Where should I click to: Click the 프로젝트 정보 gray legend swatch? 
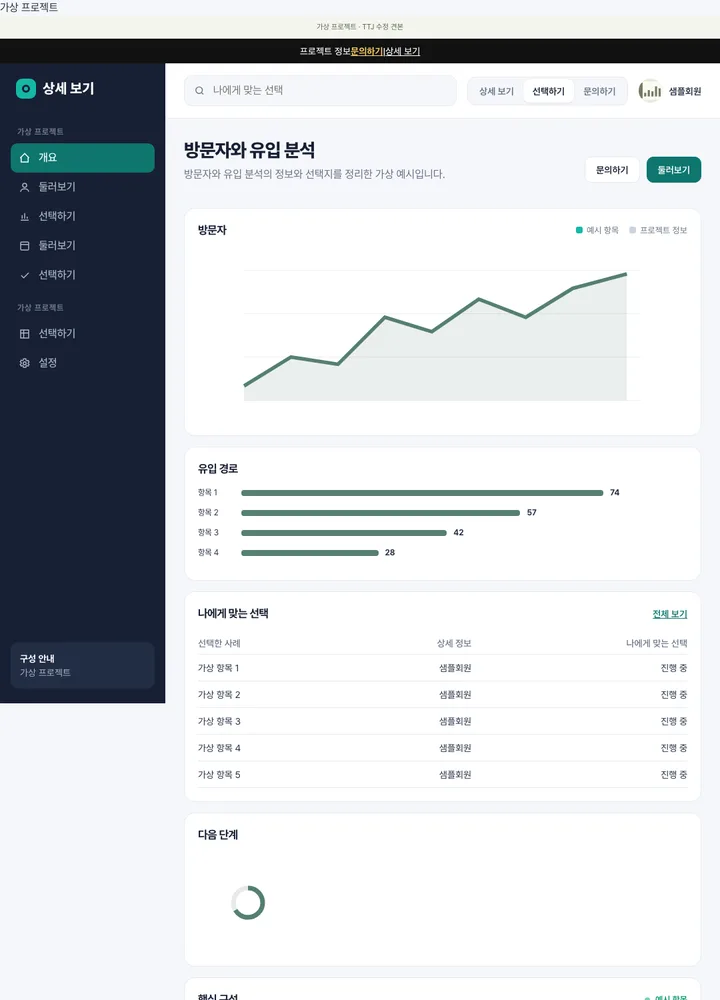click(x=633, y=230)
